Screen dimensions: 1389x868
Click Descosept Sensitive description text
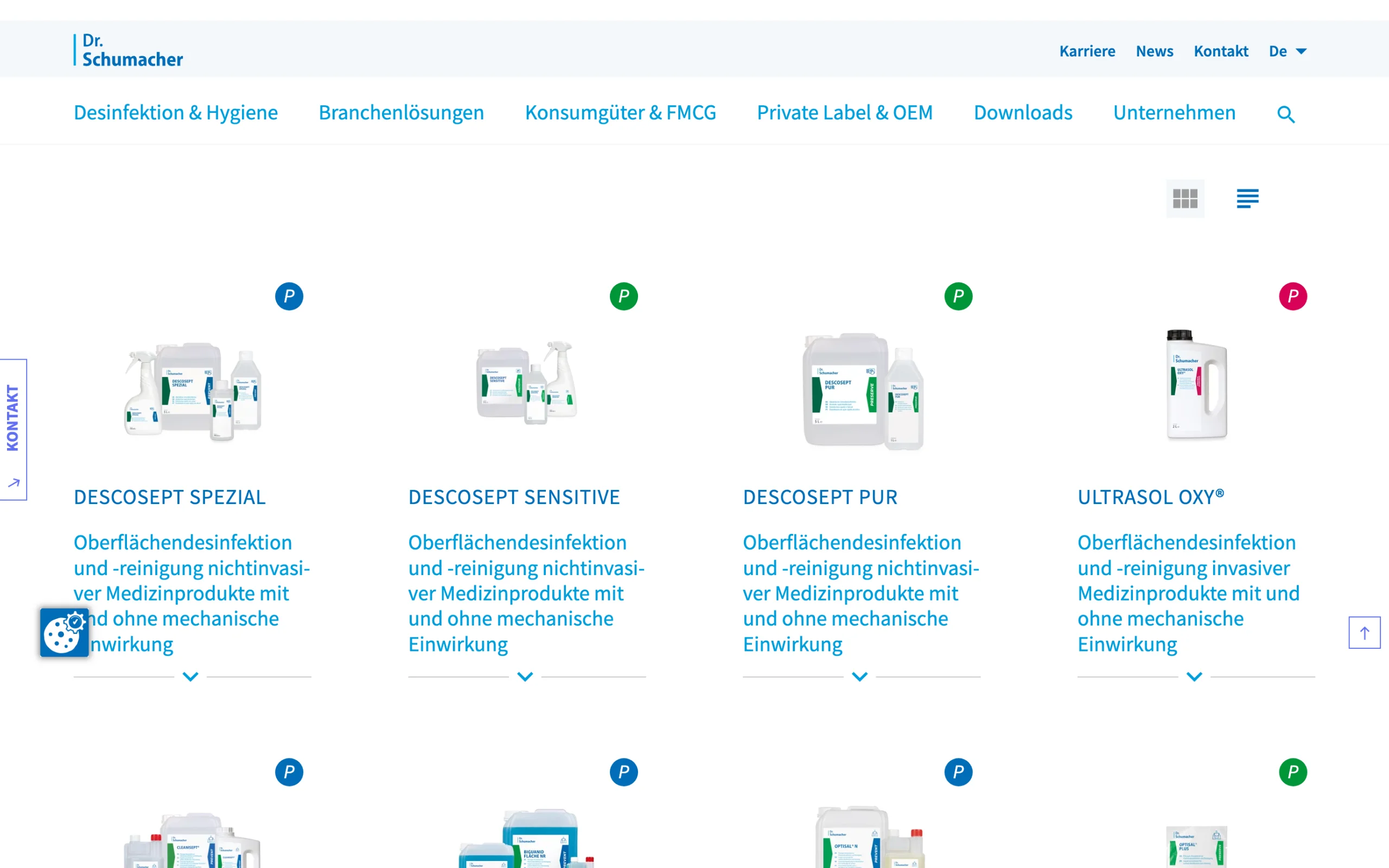tap(526, 593)
